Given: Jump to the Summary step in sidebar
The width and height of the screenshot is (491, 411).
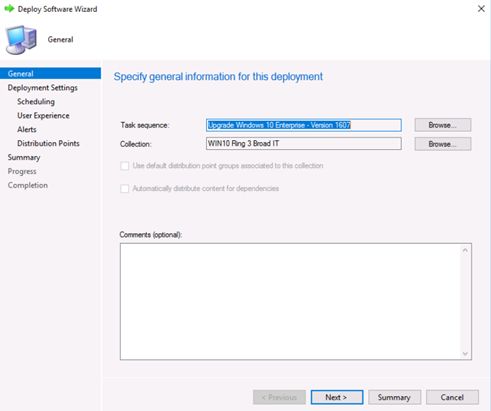Looking at the screenshot, I should (x=24, y=157).
